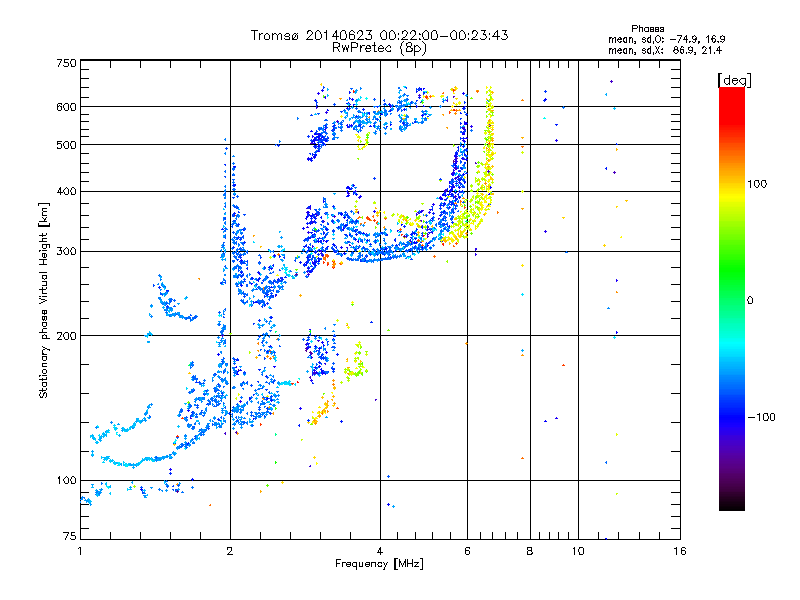Image resolution: width=800 pixels, height=600 pixels.
Task: Click the y-axis '75' tick label
Action: [70, 536]
